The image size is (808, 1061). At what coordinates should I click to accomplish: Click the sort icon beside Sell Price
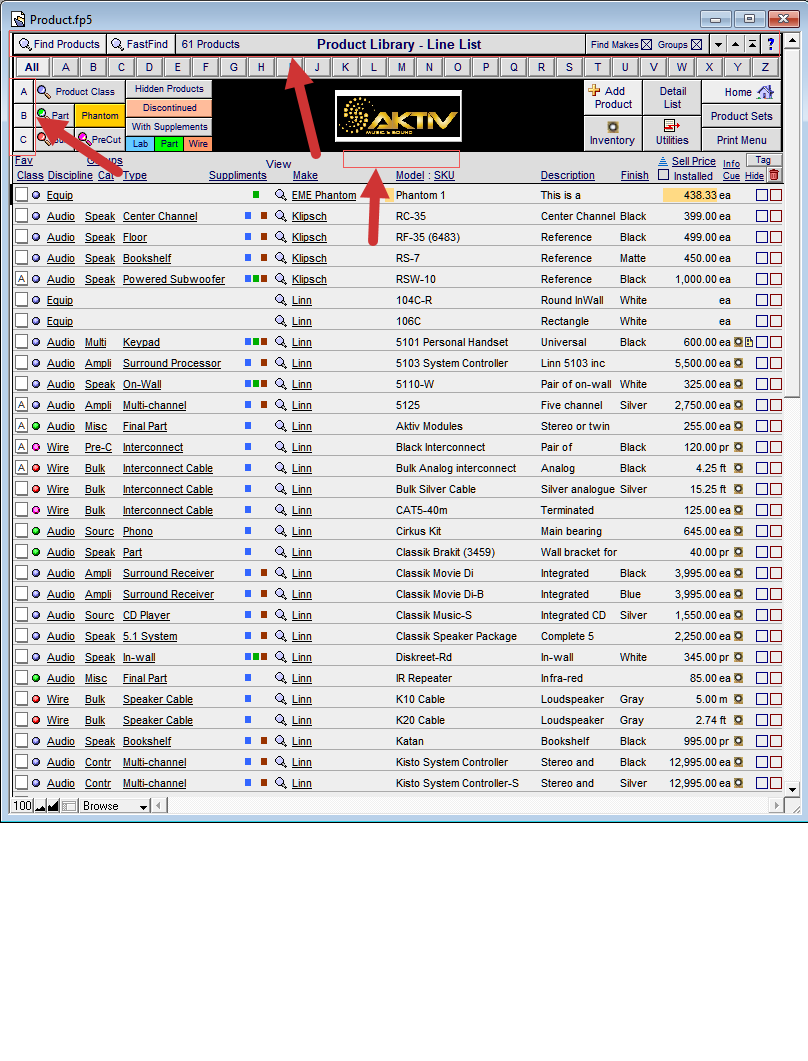(x=663, y=161)
